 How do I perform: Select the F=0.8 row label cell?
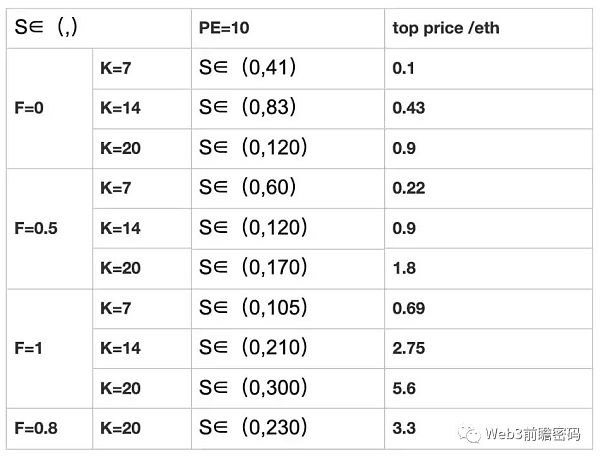37,428
